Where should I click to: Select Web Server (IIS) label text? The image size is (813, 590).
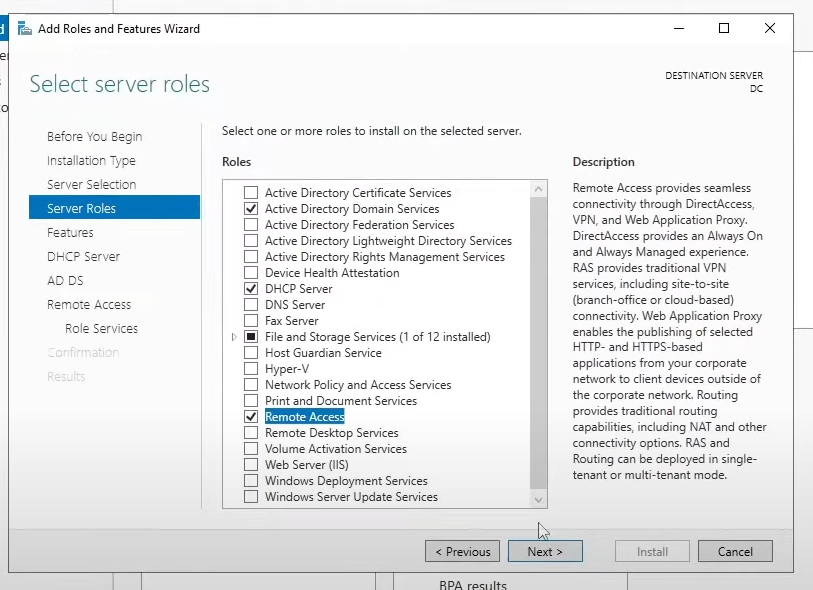point(306,465)
